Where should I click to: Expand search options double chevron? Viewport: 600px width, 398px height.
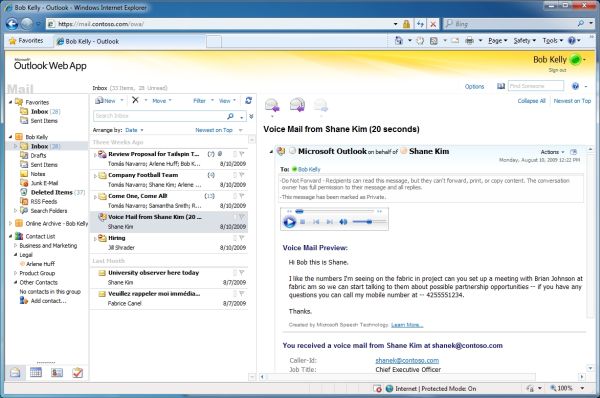point(251,116)
